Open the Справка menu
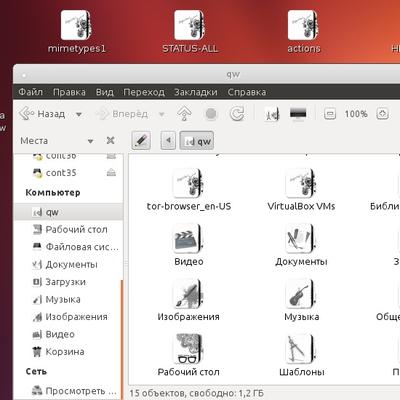This screenshot has height=400, width=400. click(247, 92)
